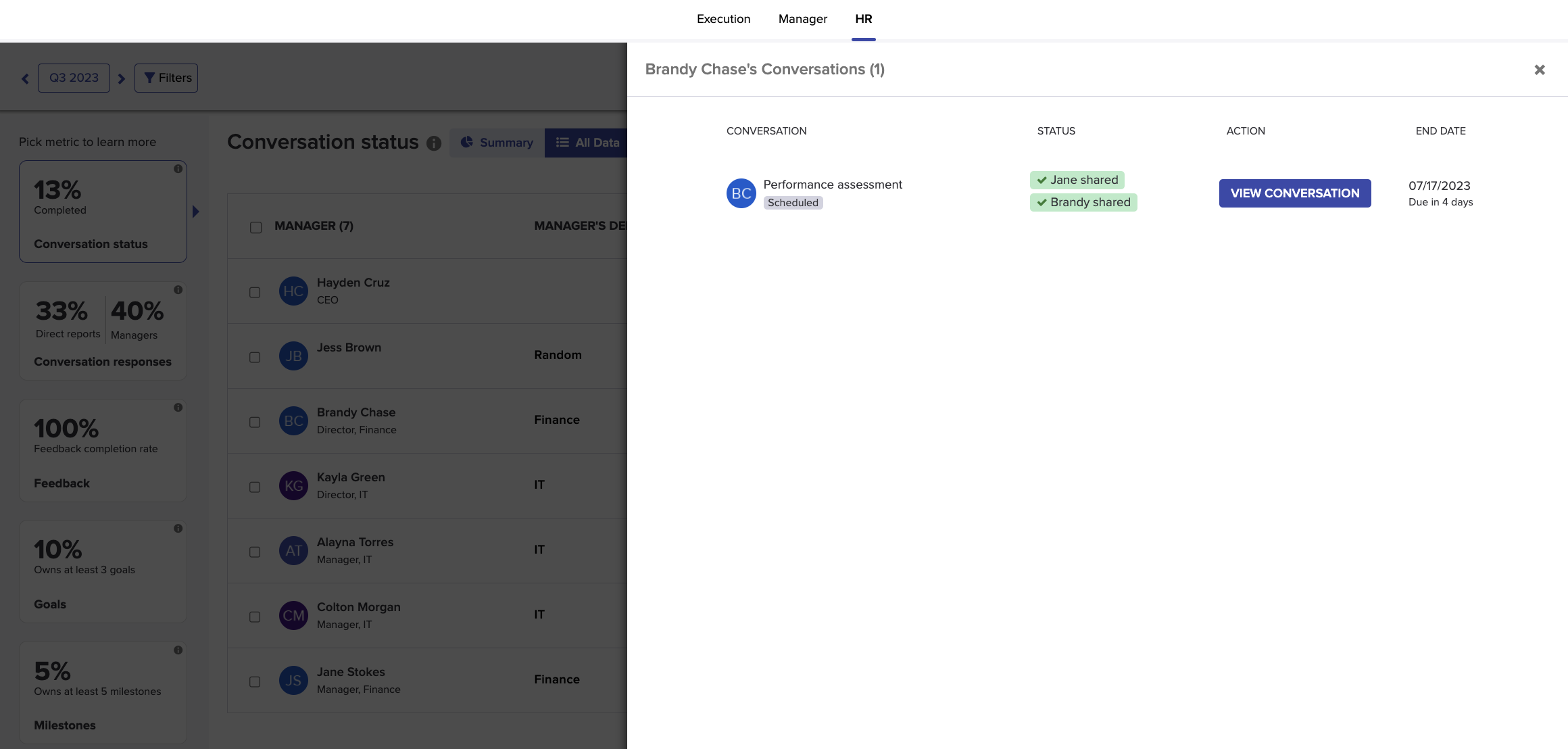Open Performance assessment conversation title

click(x=833, y=185)
